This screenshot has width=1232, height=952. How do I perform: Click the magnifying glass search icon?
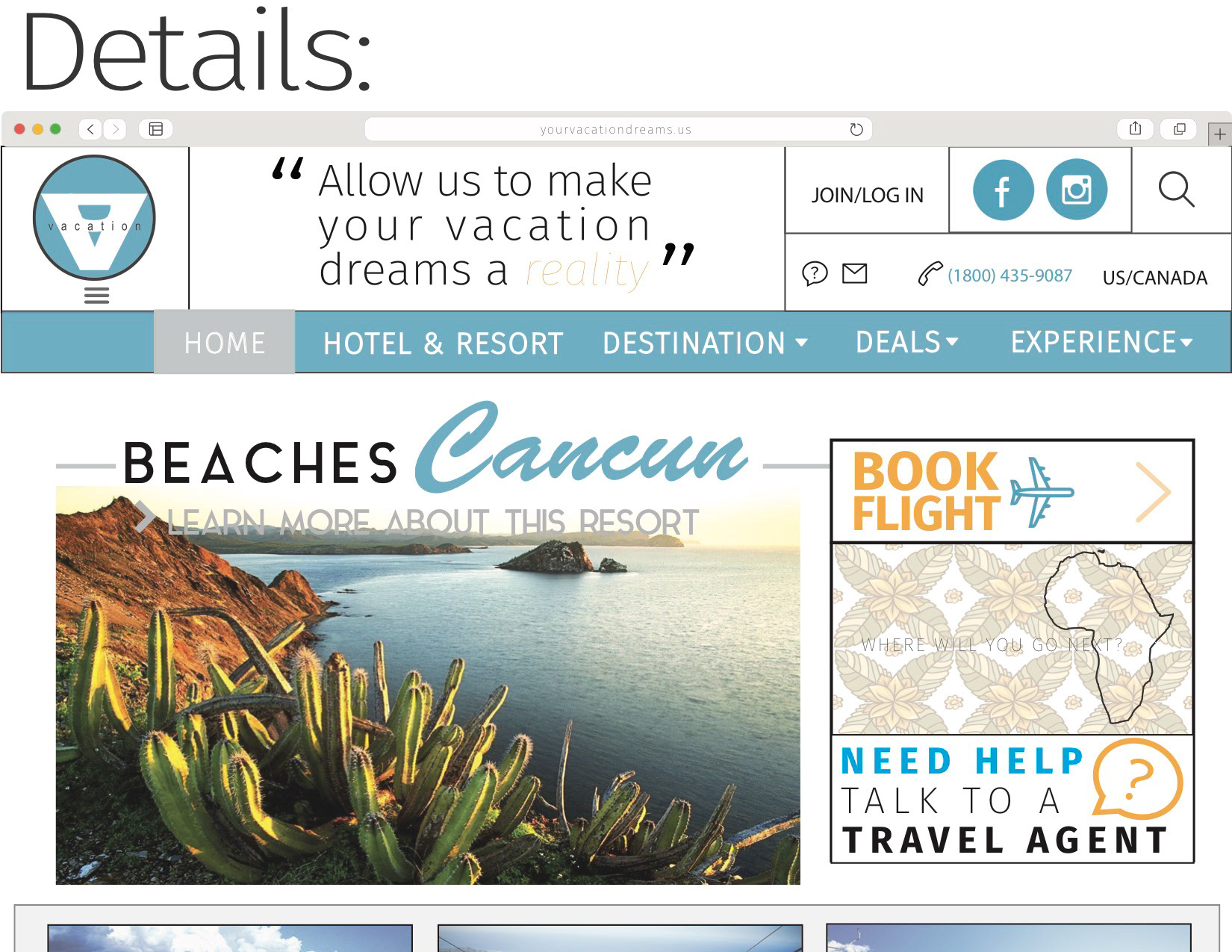[x=1176, y=190]
